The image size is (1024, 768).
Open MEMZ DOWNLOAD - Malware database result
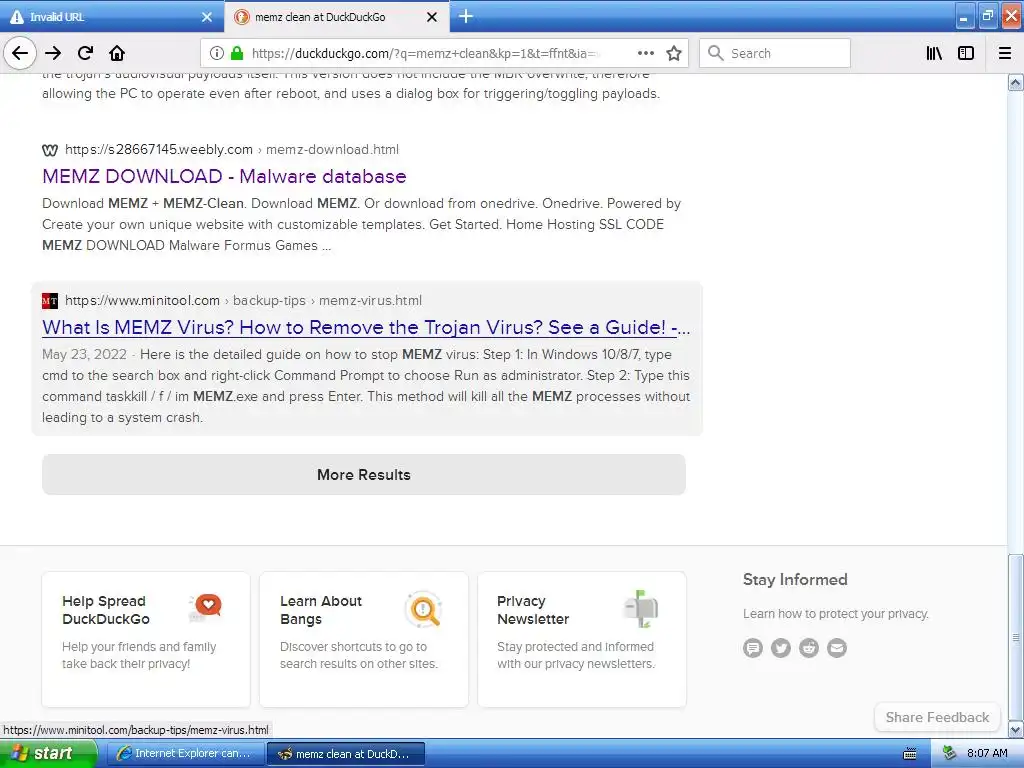(x=224, y=176)
